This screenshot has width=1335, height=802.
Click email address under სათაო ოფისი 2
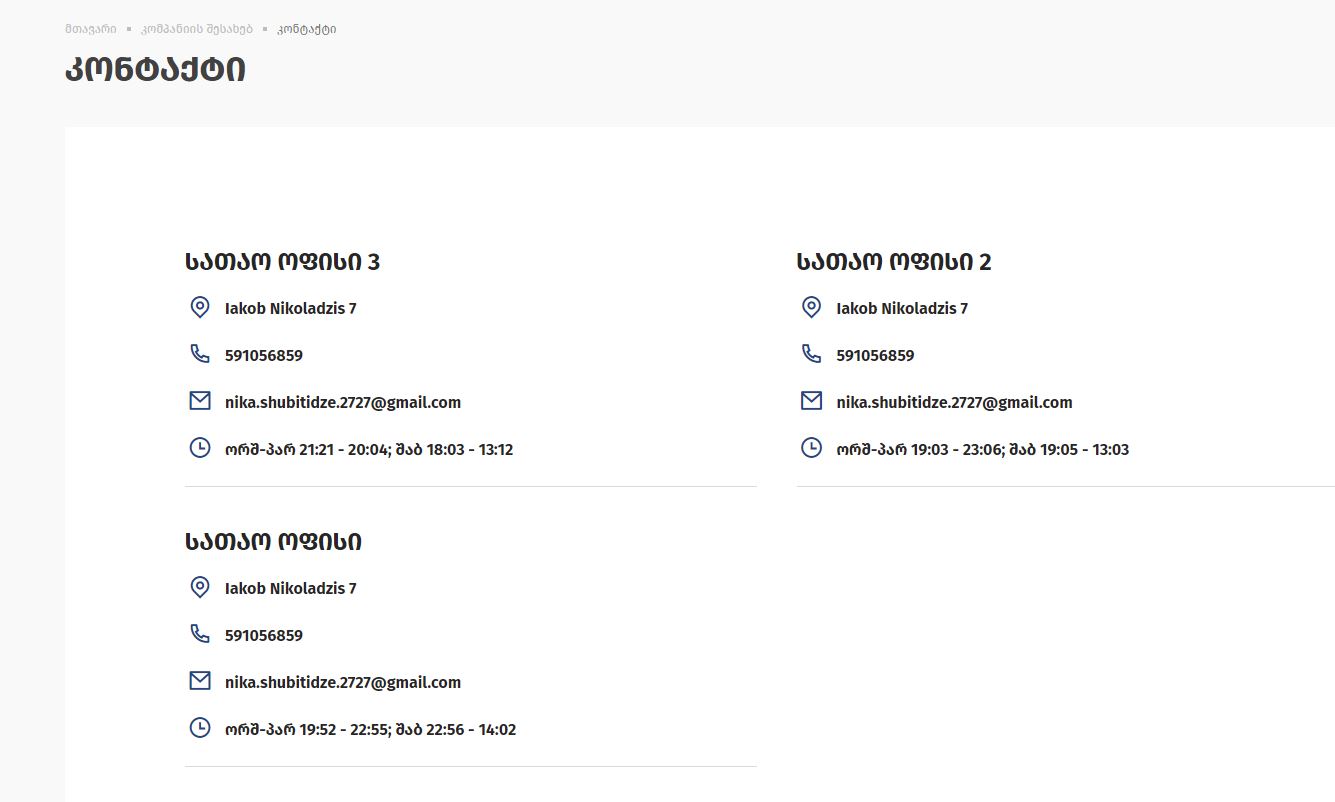(x=954, y=402)
